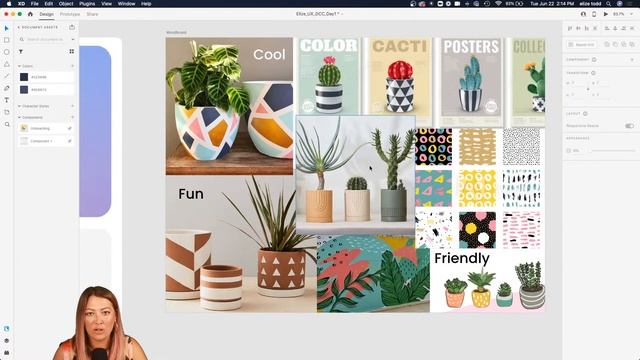Switch assets to grid view
Image resolution: width=640 pixels, height=360 pixels.
coord(71,51)
